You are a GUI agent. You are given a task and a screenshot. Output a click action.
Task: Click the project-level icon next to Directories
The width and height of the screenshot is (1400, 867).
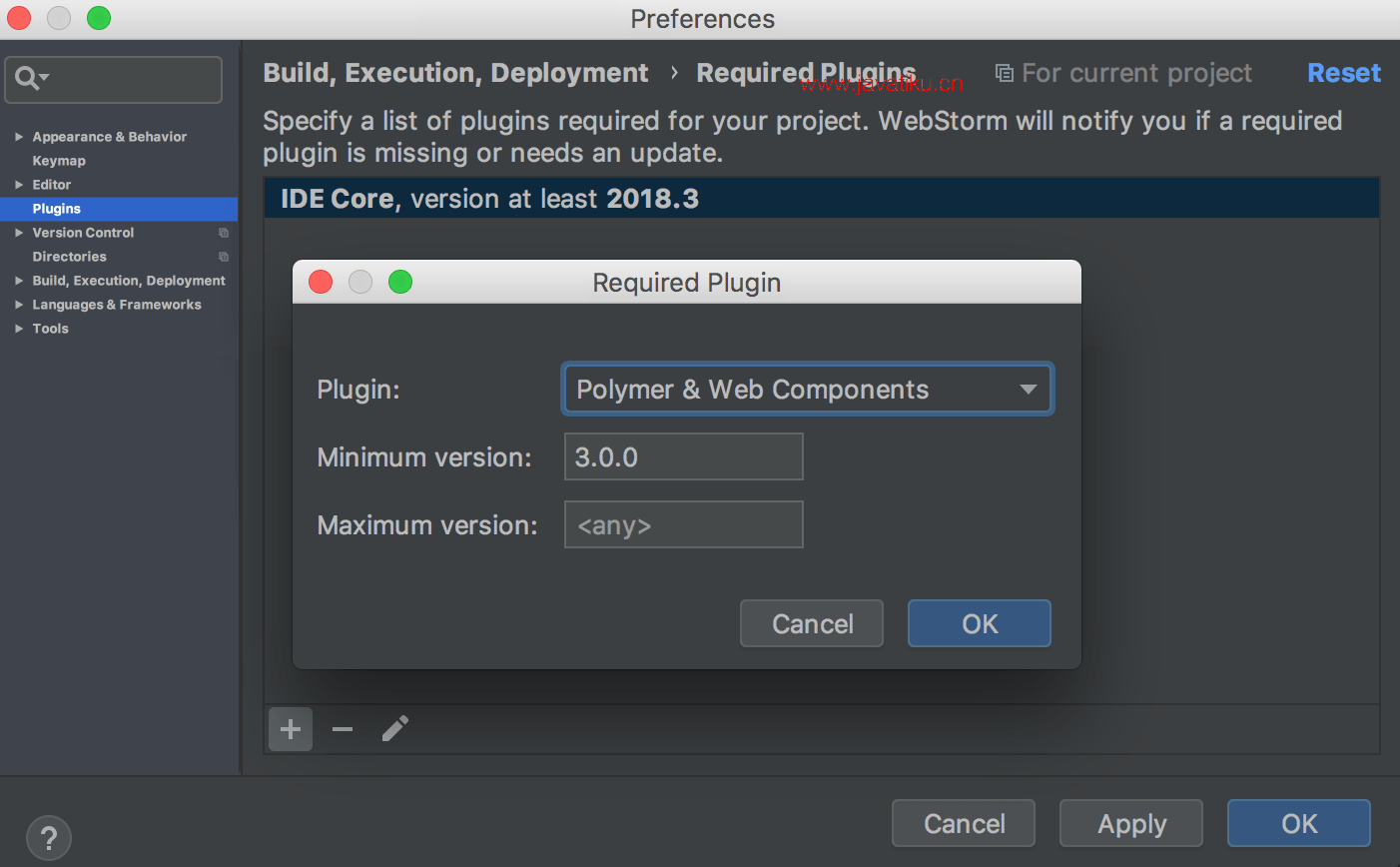(x=224, y=257)
